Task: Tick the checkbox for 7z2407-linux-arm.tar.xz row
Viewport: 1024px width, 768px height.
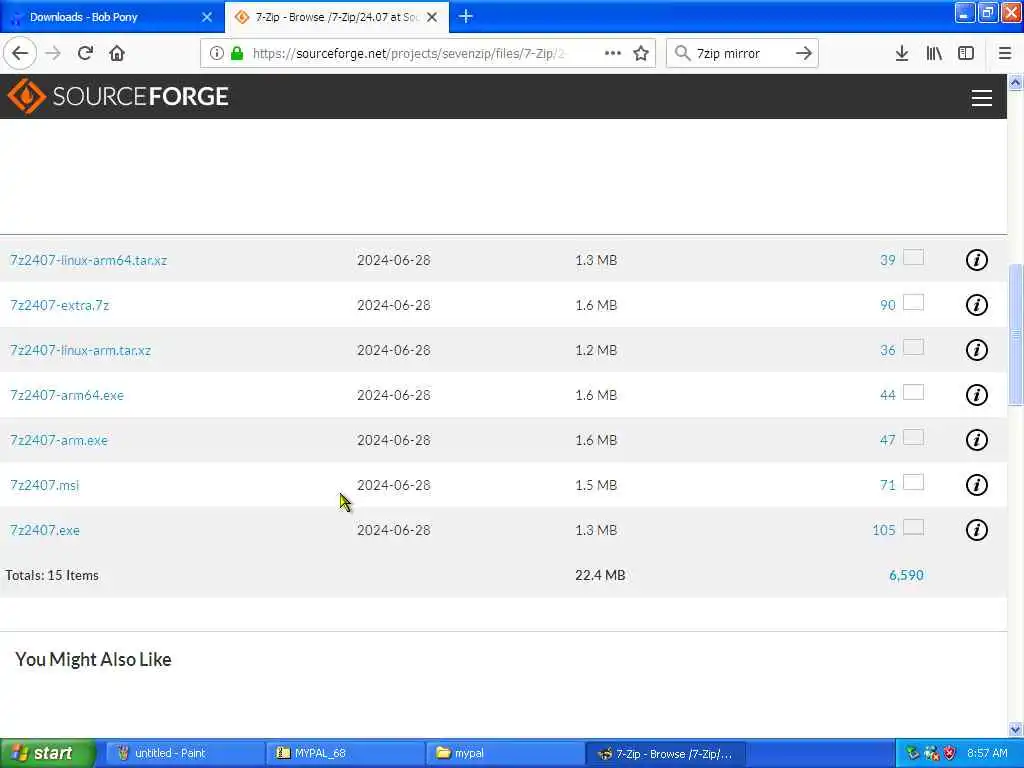Action: pyautogui.click(x=913, y=347)
